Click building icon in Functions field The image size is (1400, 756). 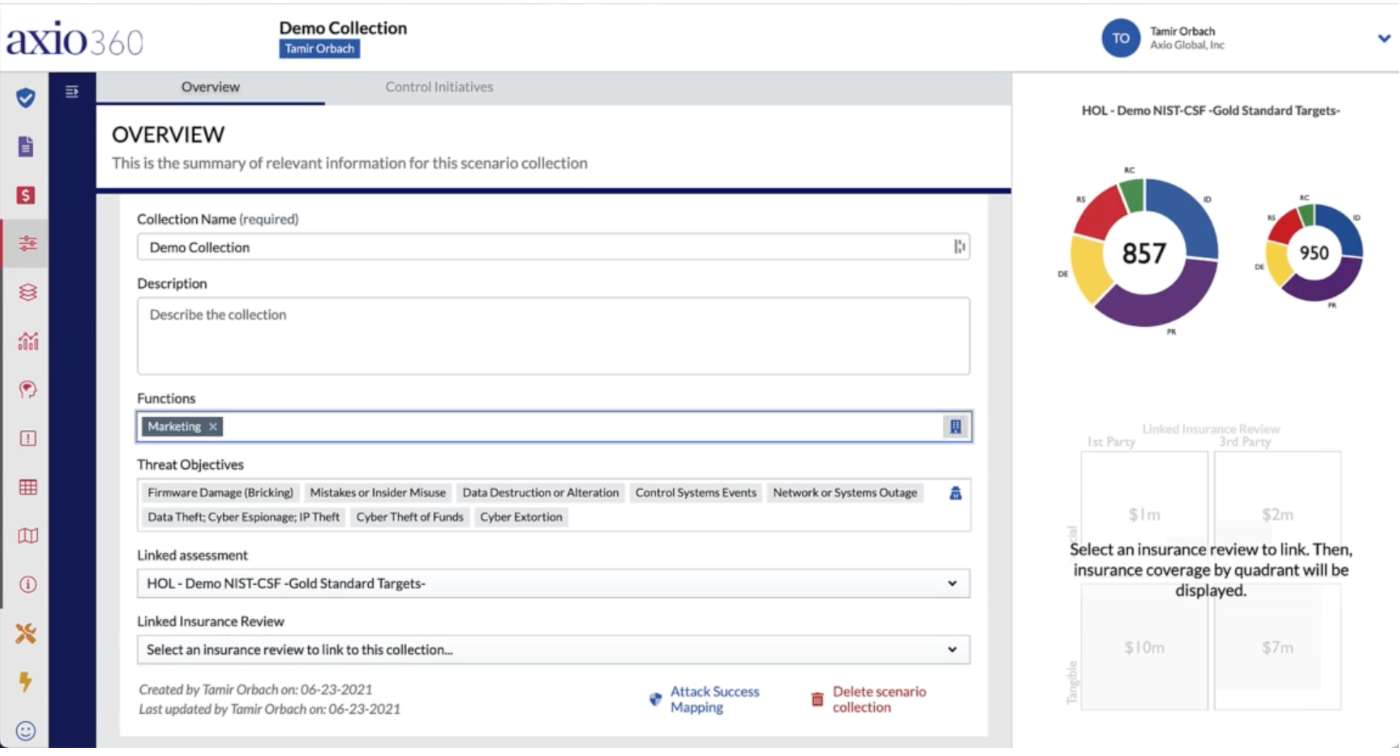pyautogui.click(x=955, y=427)
